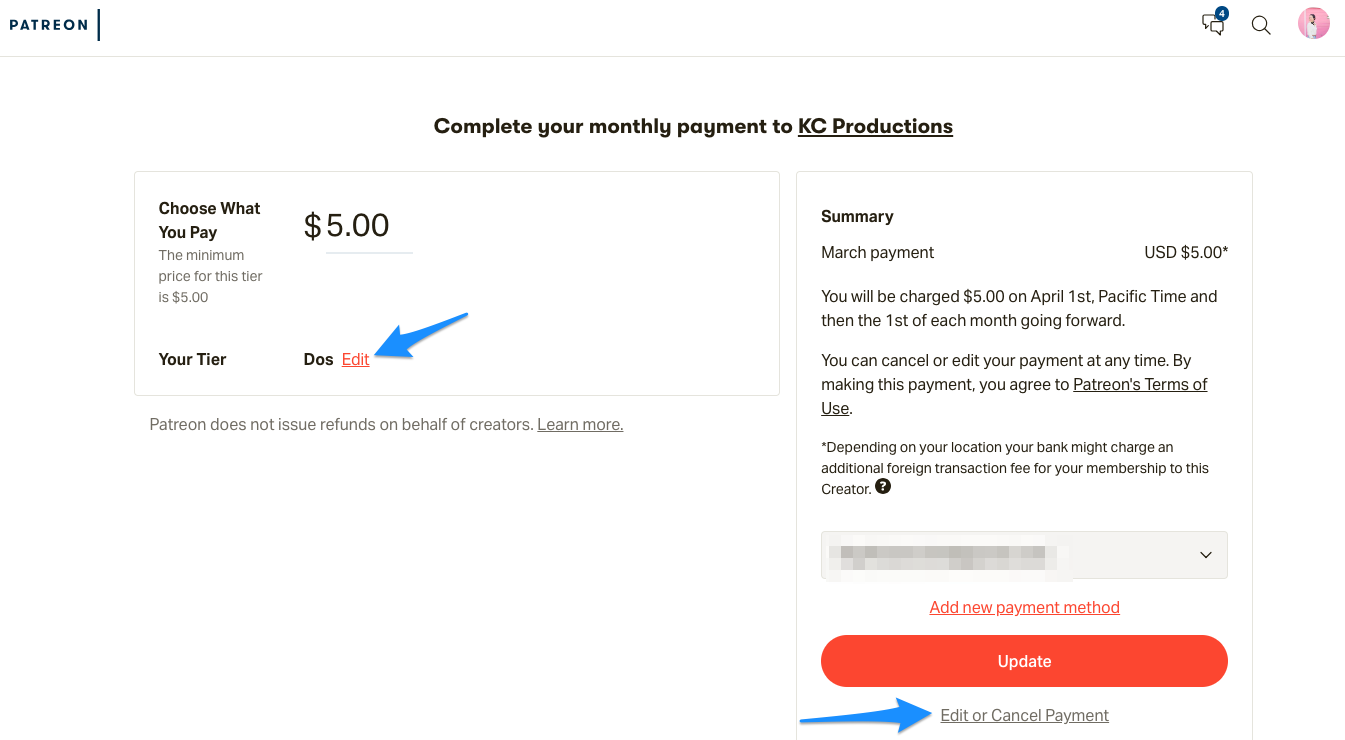Image resolution: width=1345 pixels, height=740 pixels.
Task: Click the USD $5.00 March payment amount
Action: point(1186,252)
